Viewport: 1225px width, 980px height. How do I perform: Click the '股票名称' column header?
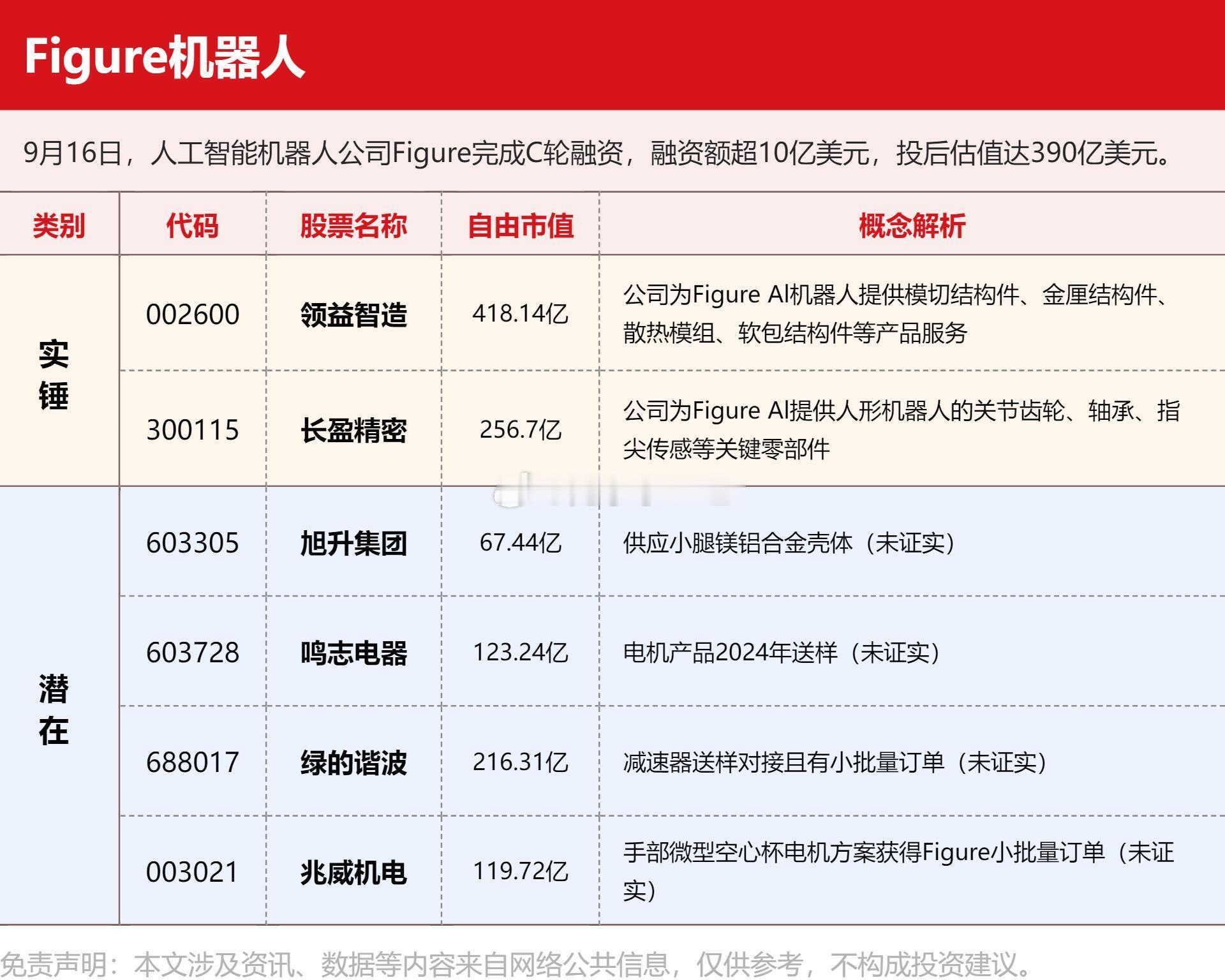353,225
